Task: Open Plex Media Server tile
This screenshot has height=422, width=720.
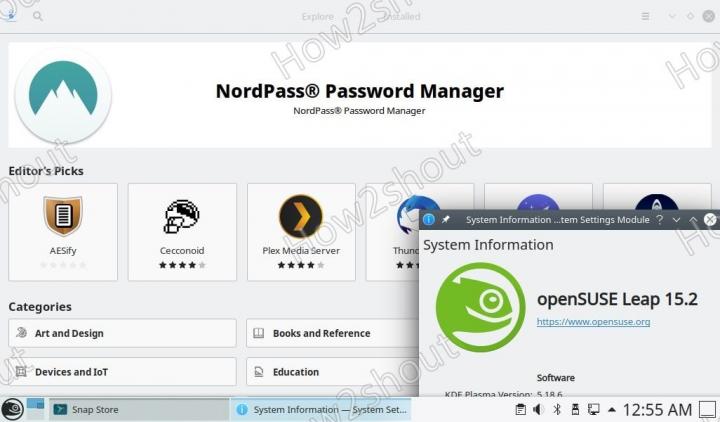Action: point(301,232)
